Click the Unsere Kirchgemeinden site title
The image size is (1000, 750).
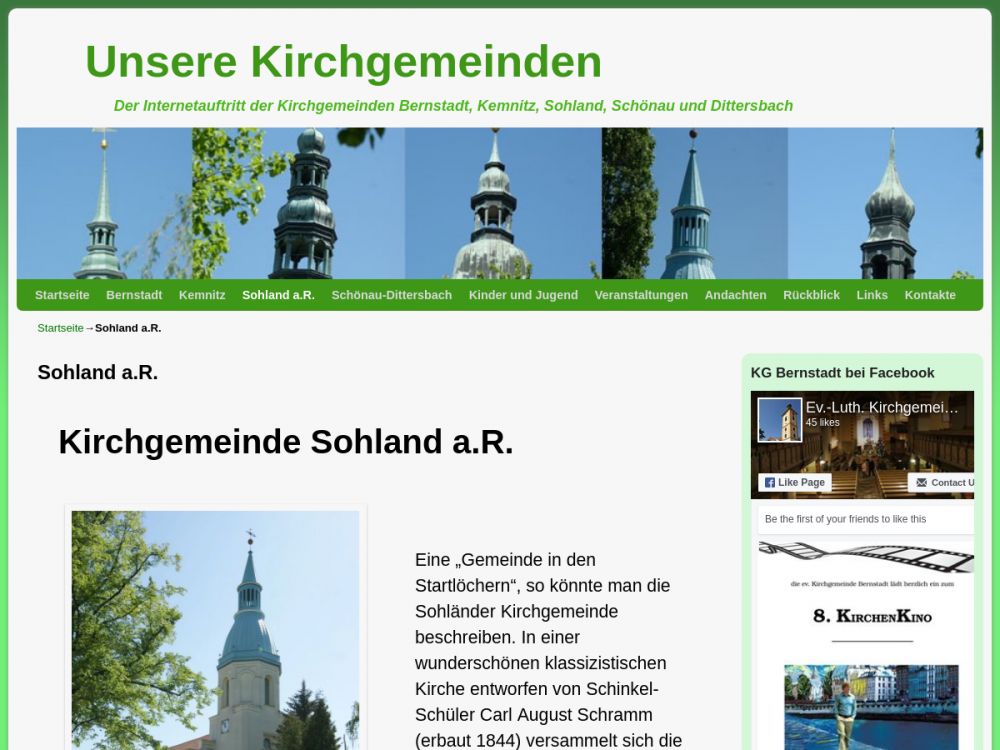coord(343,62)
